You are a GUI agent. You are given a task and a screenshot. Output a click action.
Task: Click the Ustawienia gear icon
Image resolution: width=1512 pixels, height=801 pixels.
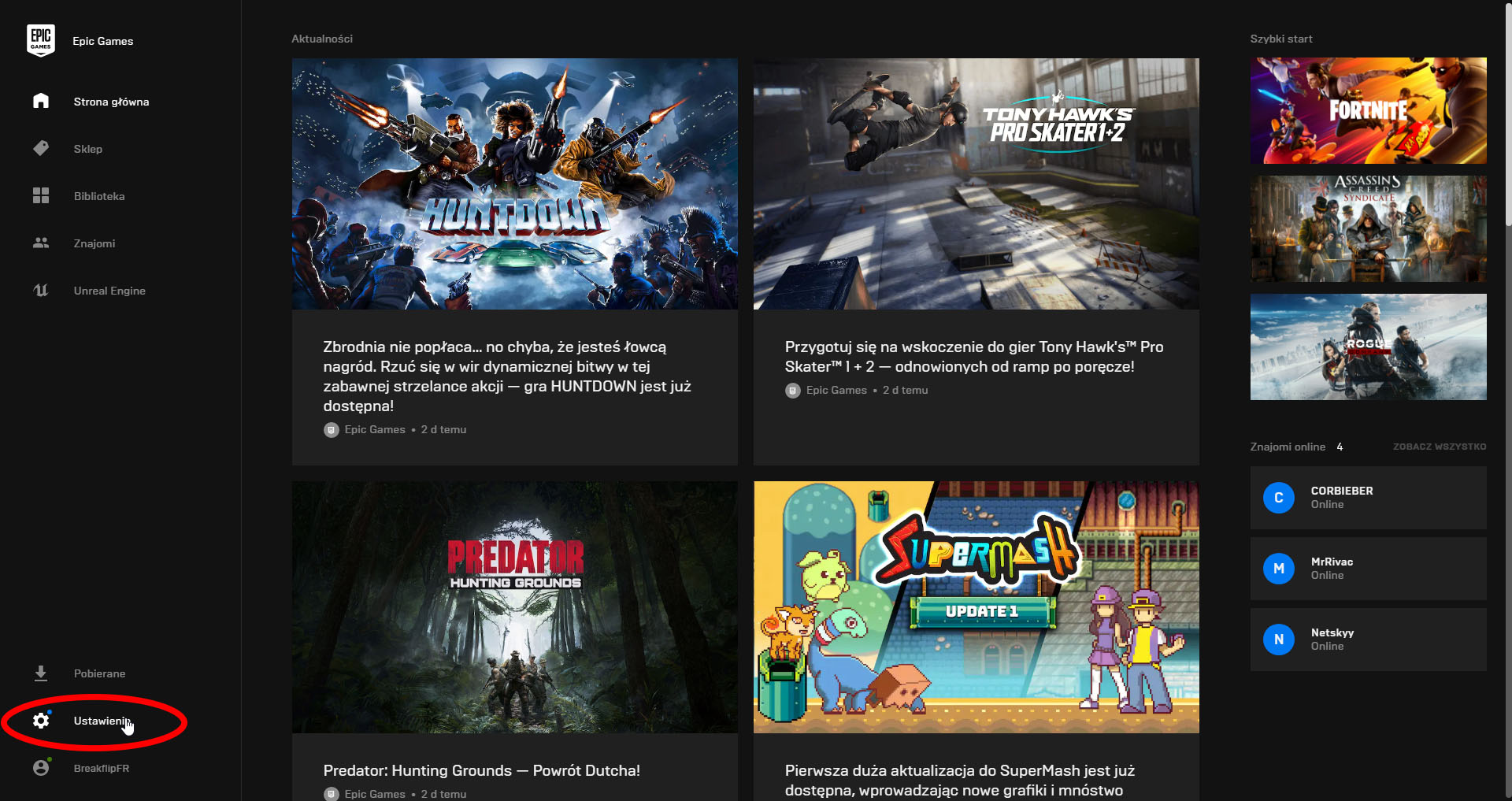coord(41,720)
